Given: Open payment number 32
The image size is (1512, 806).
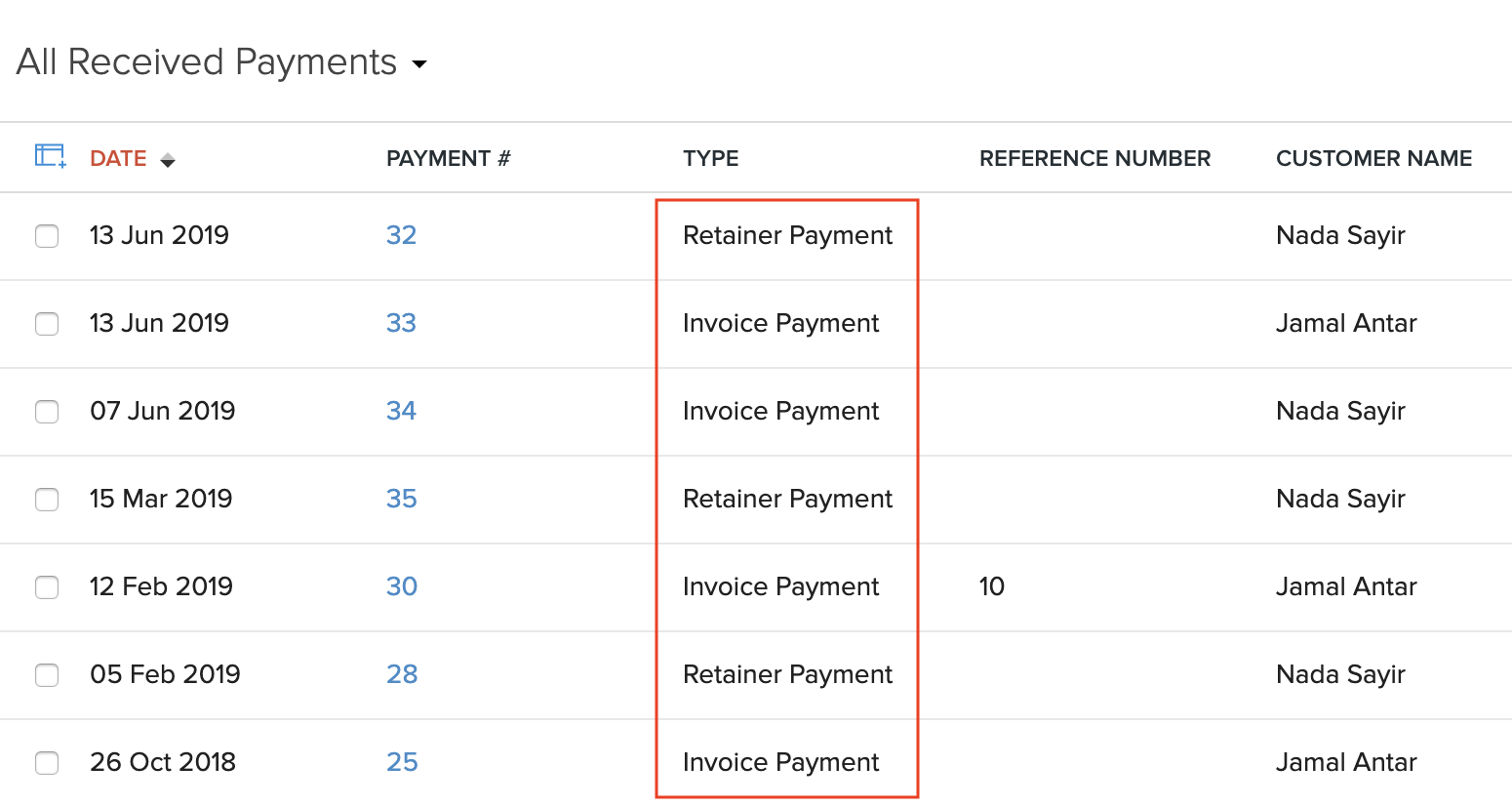Looking at the screenshot, I should (x=401, y=234).
